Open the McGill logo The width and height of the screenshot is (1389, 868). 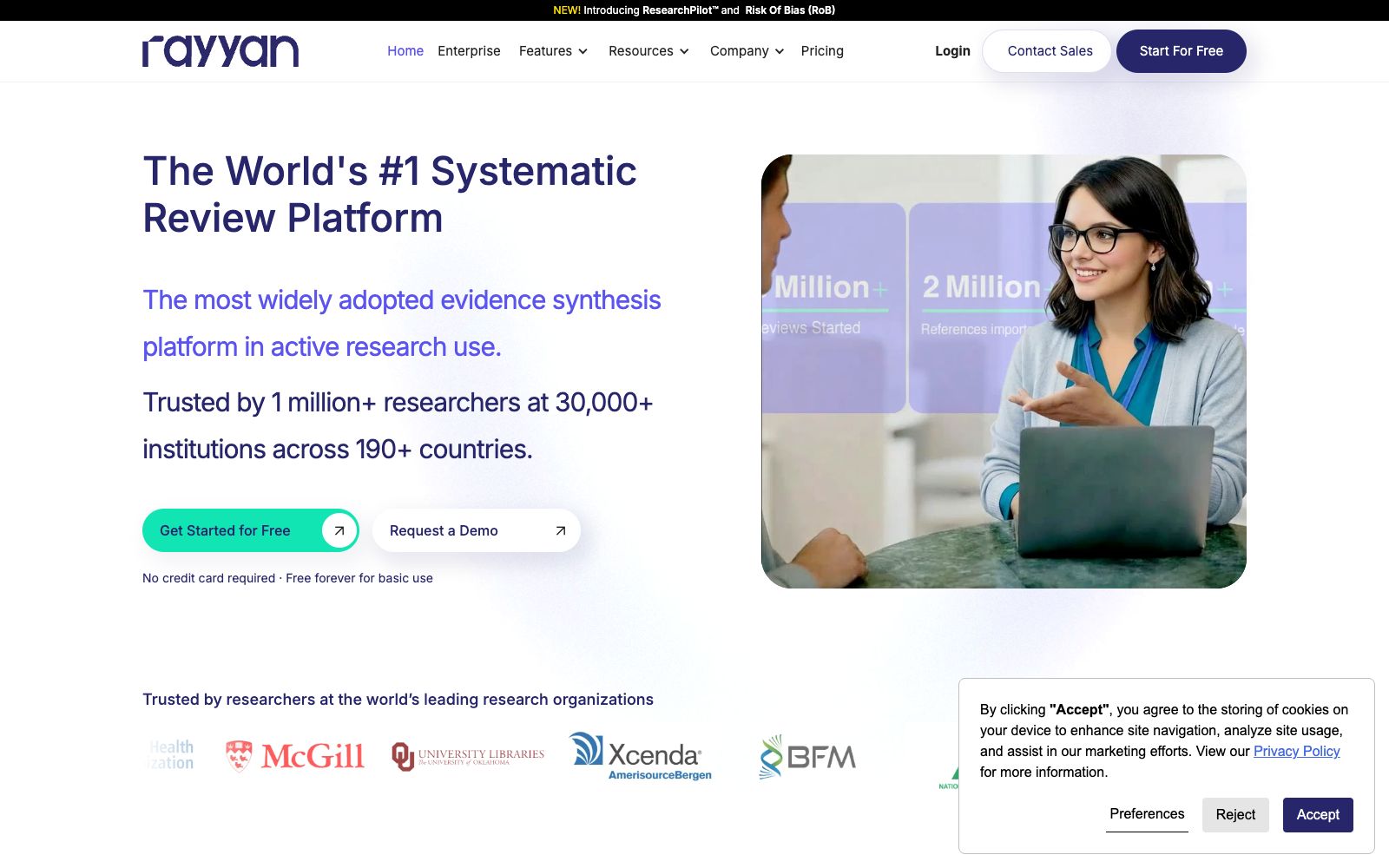coord(294,756)
